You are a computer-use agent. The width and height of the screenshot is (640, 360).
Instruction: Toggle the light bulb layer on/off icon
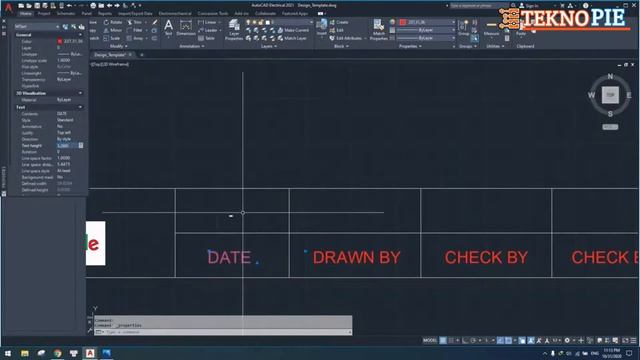click(248, 22)
